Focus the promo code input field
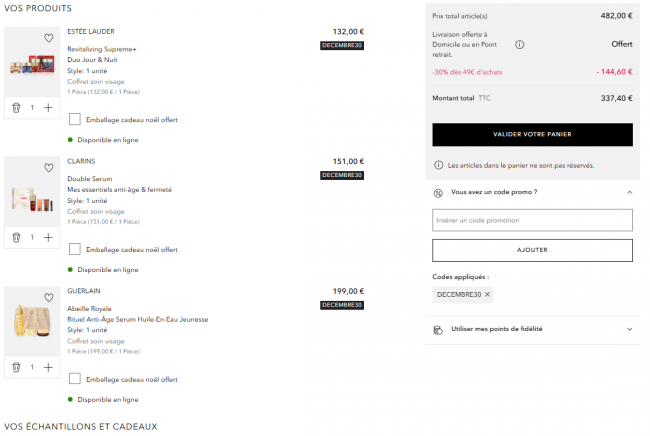650x436 pixels. [x=532, y=220]
